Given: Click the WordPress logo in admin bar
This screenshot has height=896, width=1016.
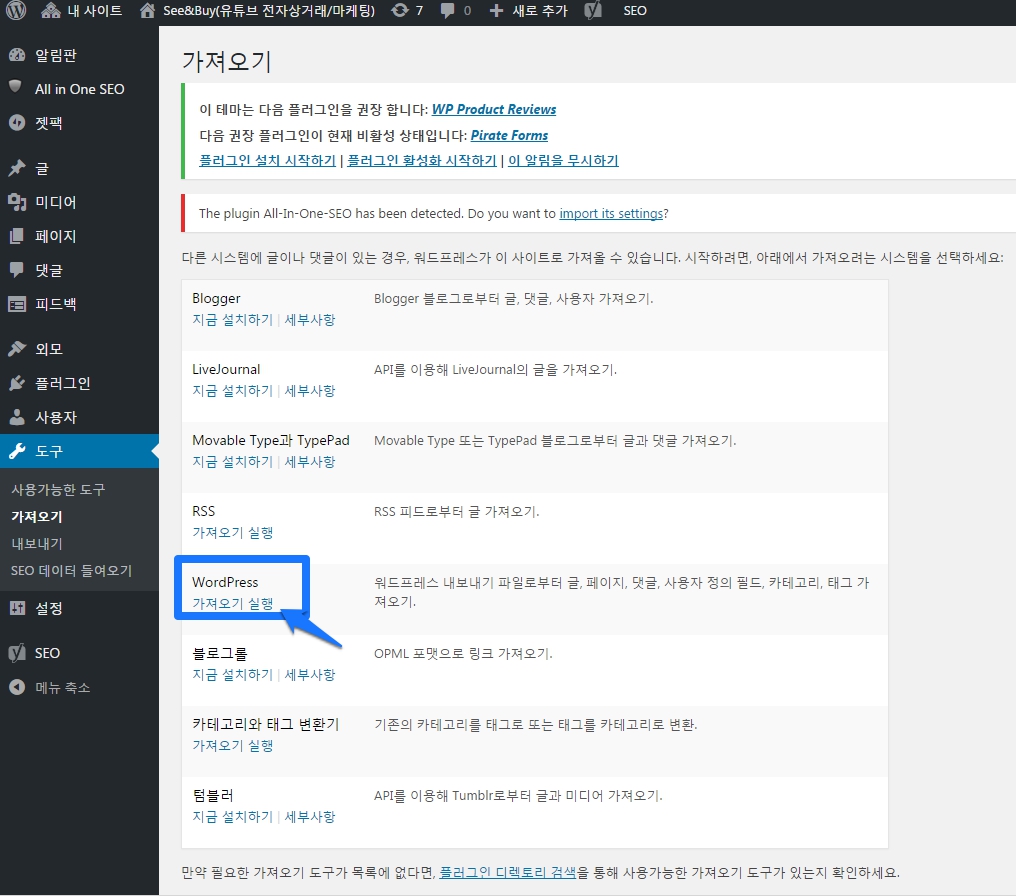Looking at the screenshot, I should point(16,11).
